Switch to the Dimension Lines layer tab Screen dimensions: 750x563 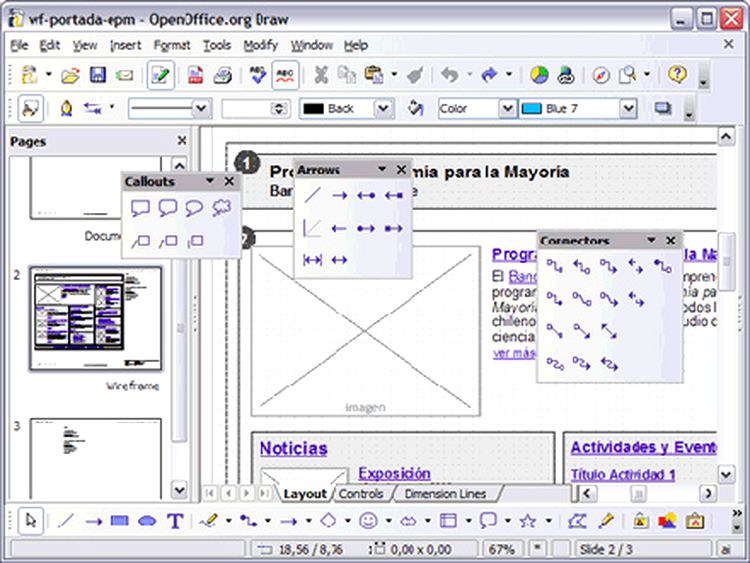[x=445, y=494]
